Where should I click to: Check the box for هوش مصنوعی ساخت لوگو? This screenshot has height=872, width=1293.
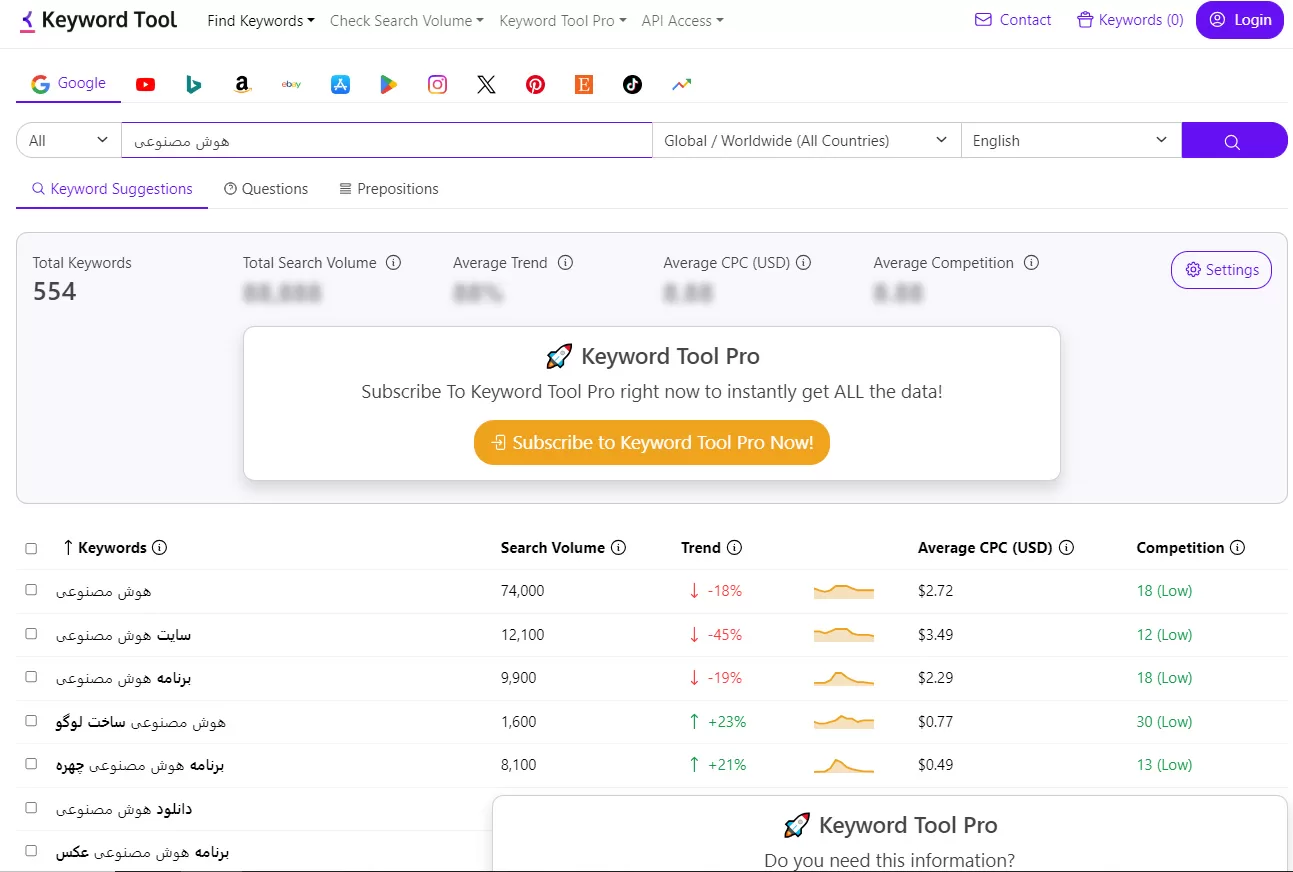[x=31, y=721]
